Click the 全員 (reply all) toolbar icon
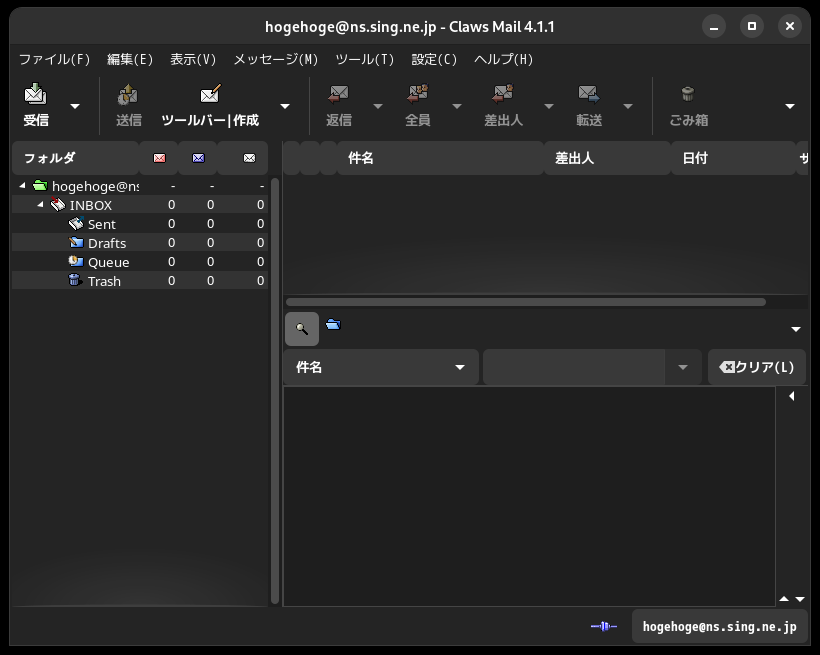Image resolution: width=820 pixels, height=655 pixels. click(x=417, y=105)
